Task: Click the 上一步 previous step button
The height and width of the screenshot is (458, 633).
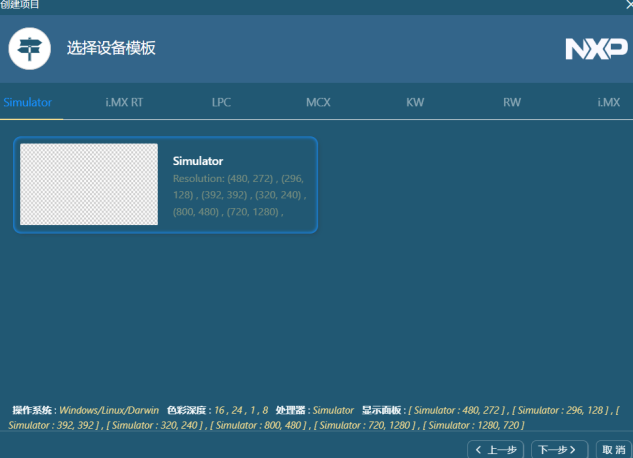Action: click(496, 450)
